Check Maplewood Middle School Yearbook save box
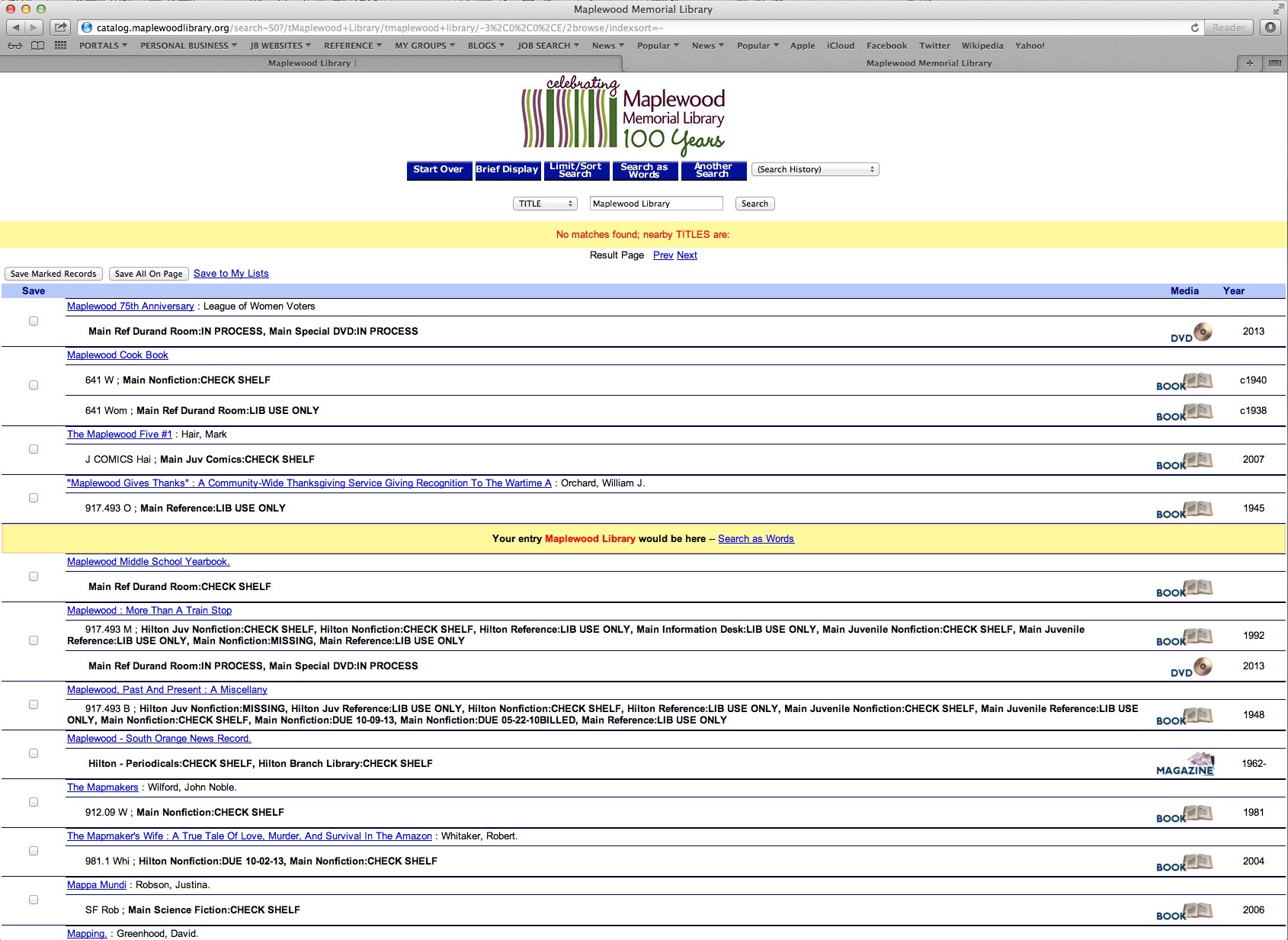 [34, 576]
